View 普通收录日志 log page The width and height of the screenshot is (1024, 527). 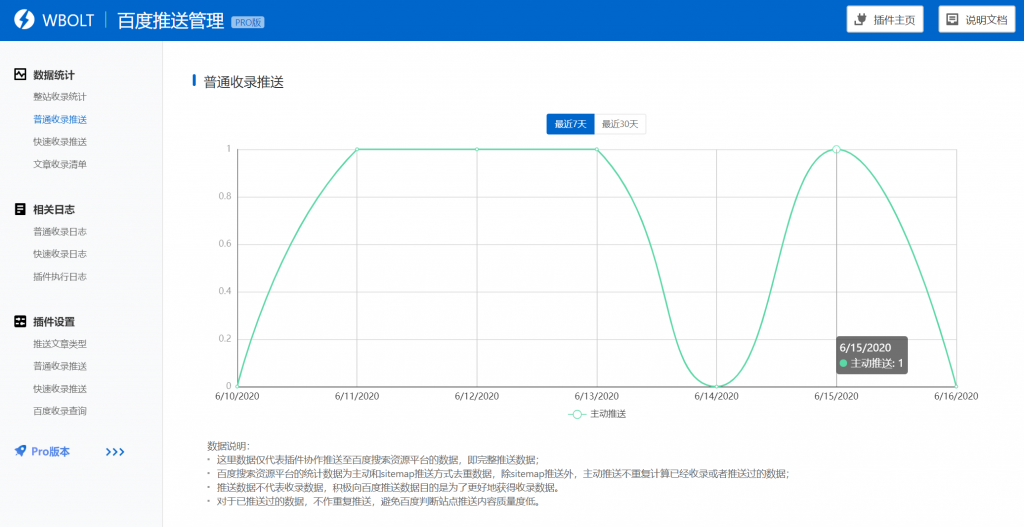[x=59, y=232]
